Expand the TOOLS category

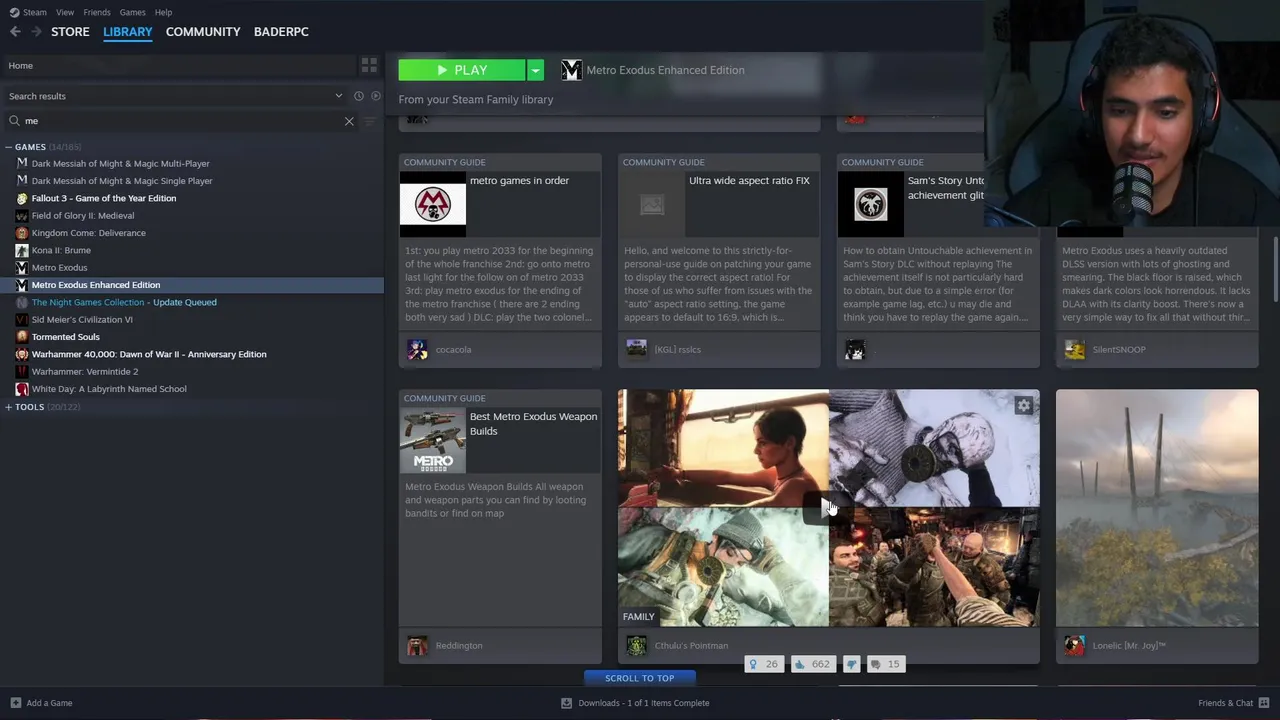click(9, 407)
